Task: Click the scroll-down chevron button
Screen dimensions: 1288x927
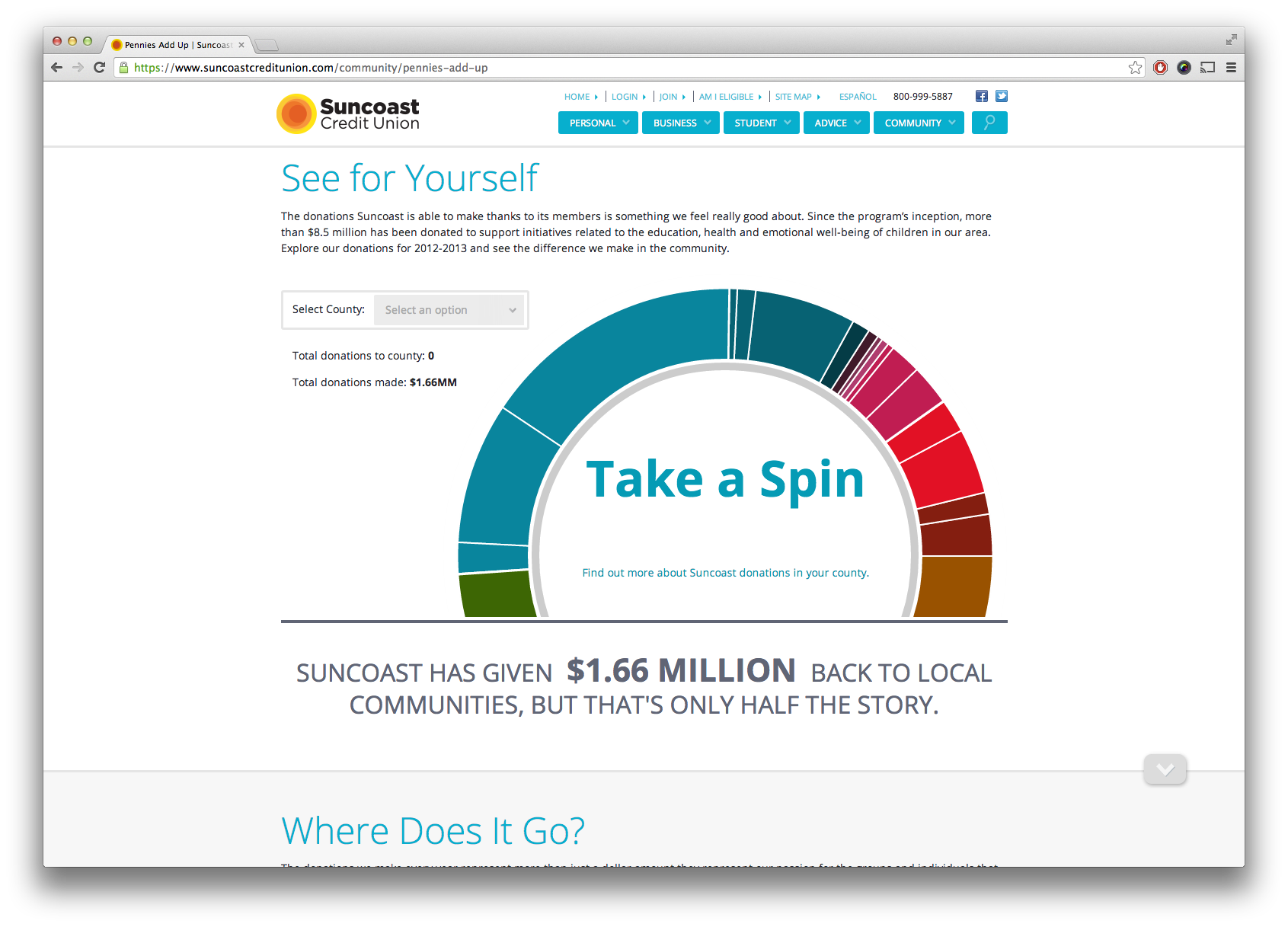Action: click(1165, 769)
